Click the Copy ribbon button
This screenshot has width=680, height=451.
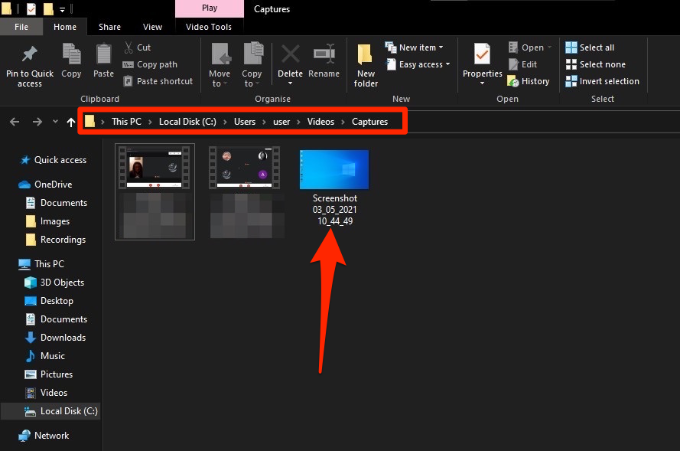(71, 61)
